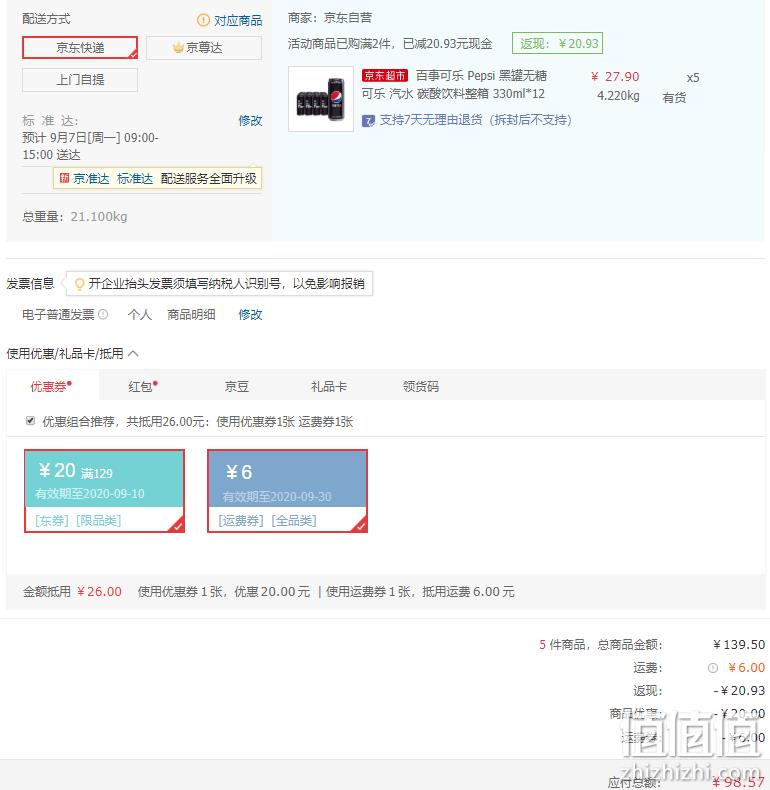Open the Pepsi product thumbnail
Screen dimensions: 770x790
320,99
